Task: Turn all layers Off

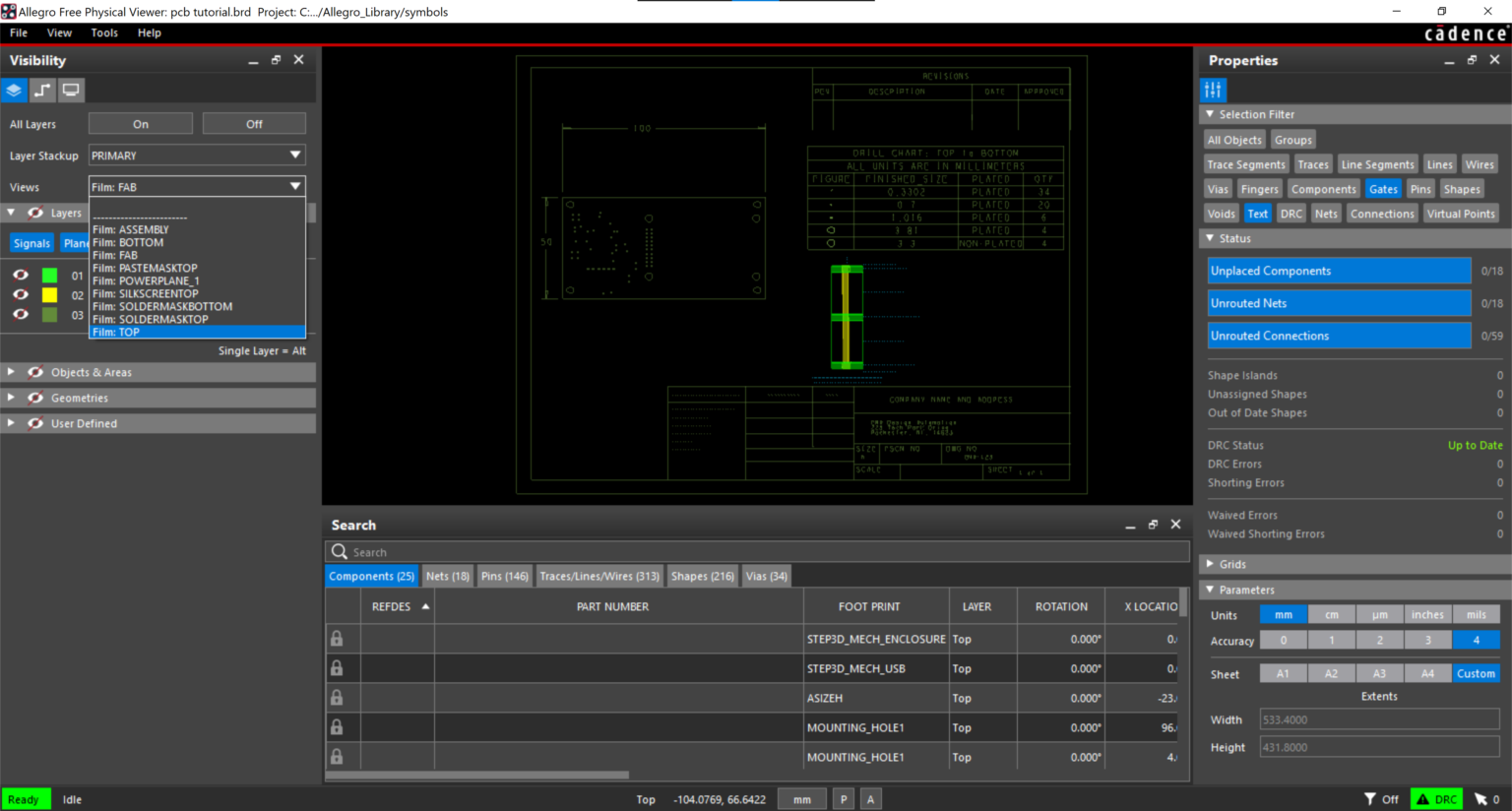Action: (x=254, y=124)
